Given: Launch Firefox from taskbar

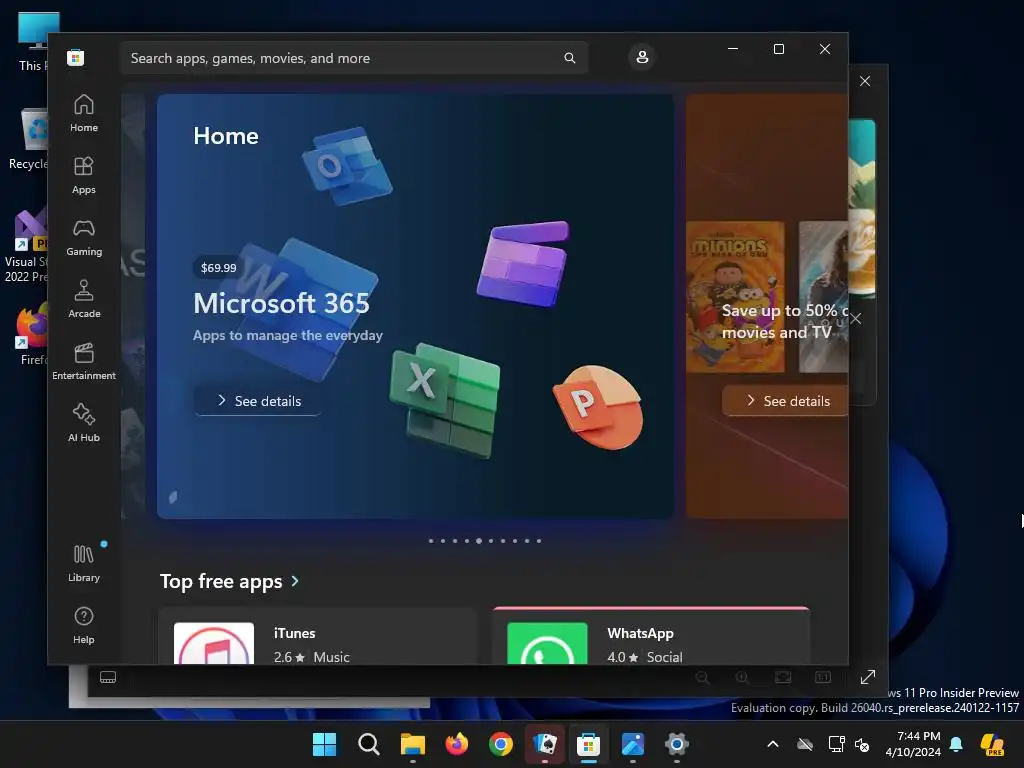Looking at the screenshot, I should [x=456, y=744].
